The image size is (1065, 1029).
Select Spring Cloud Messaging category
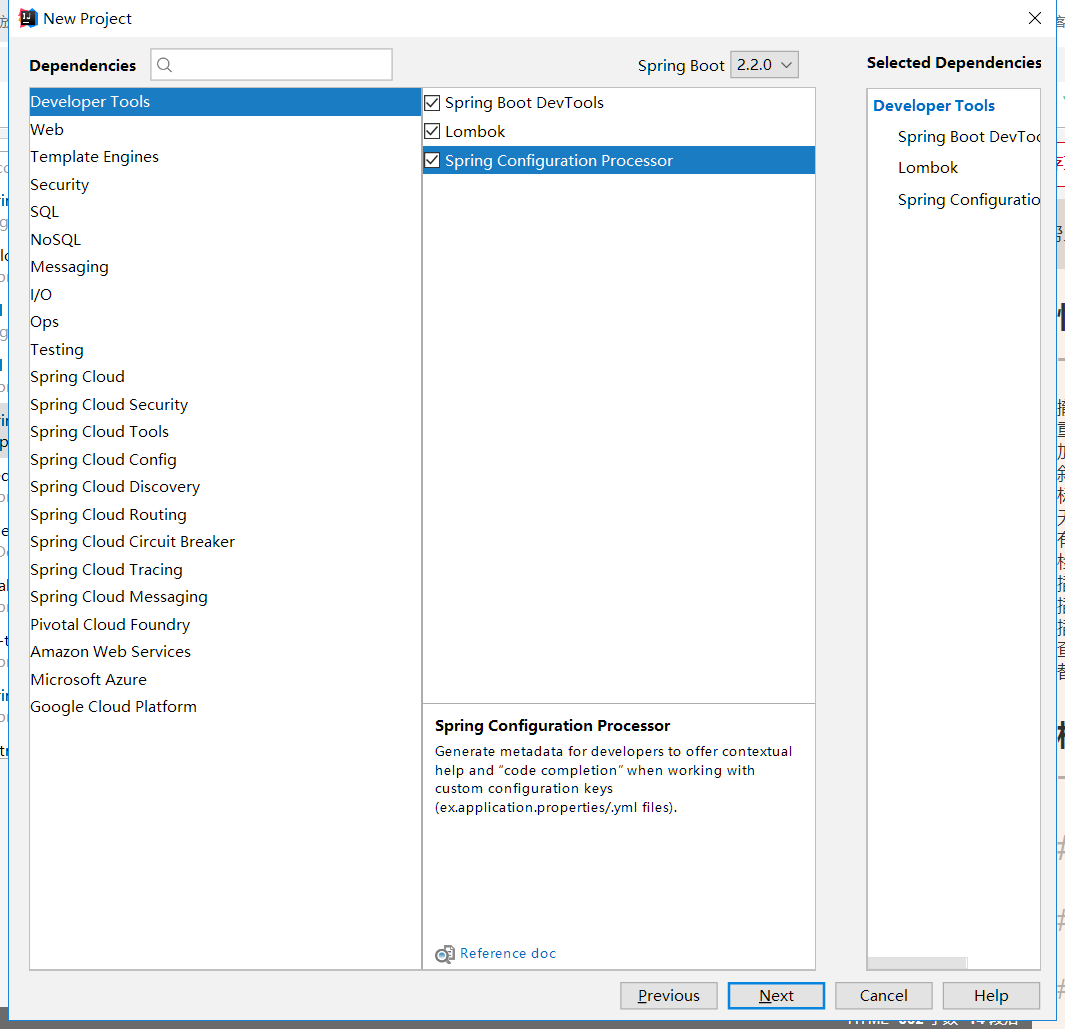coord(225,597)
